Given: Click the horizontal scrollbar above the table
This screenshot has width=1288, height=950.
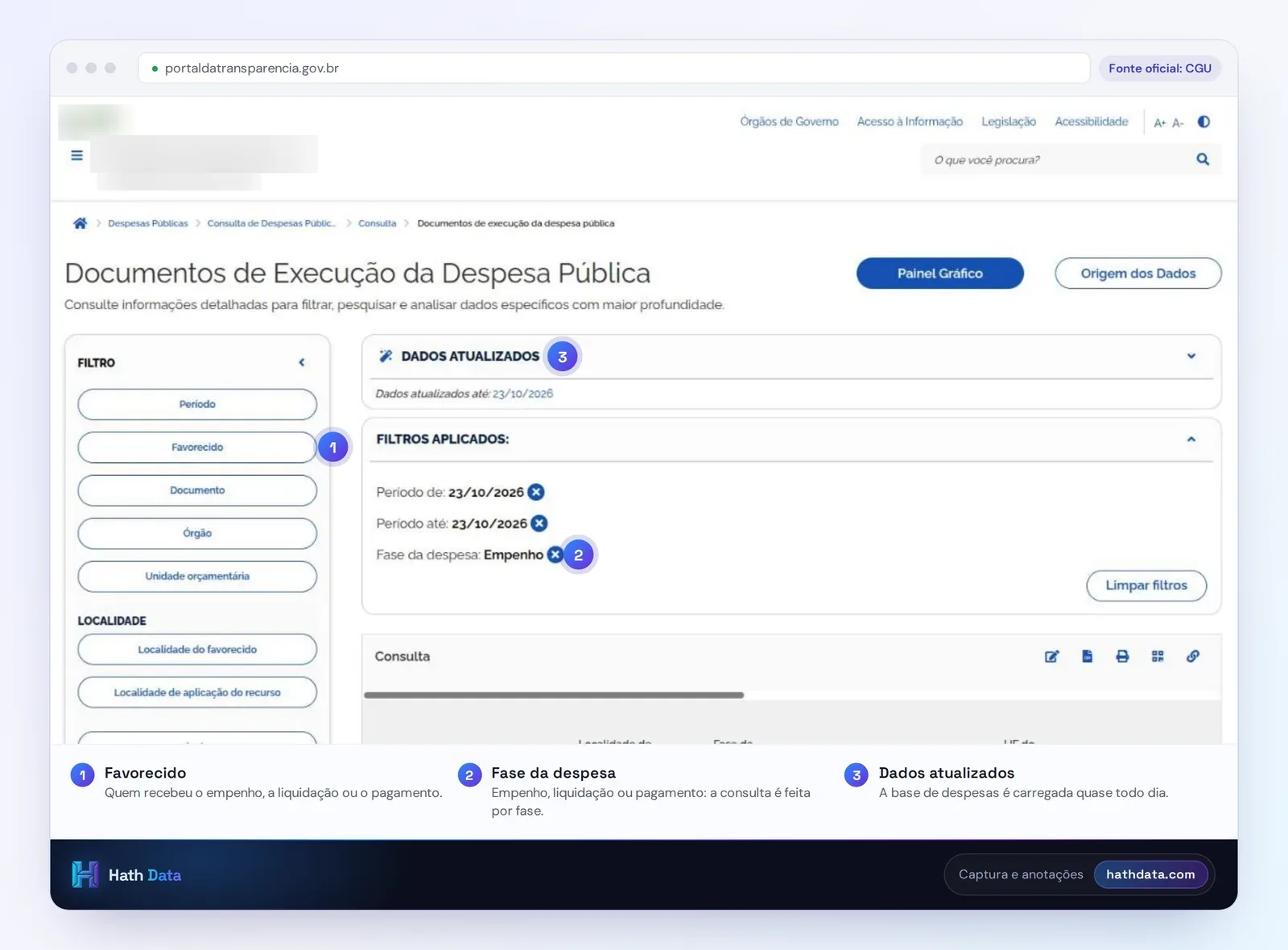Looking at the screenshot, I should point(554,695).
